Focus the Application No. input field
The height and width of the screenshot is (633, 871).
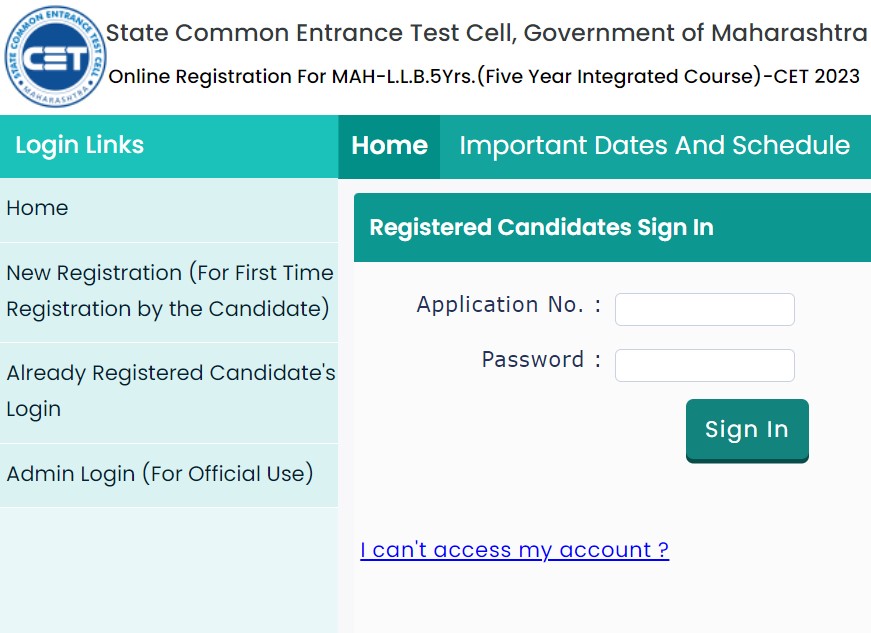[704, 309]
